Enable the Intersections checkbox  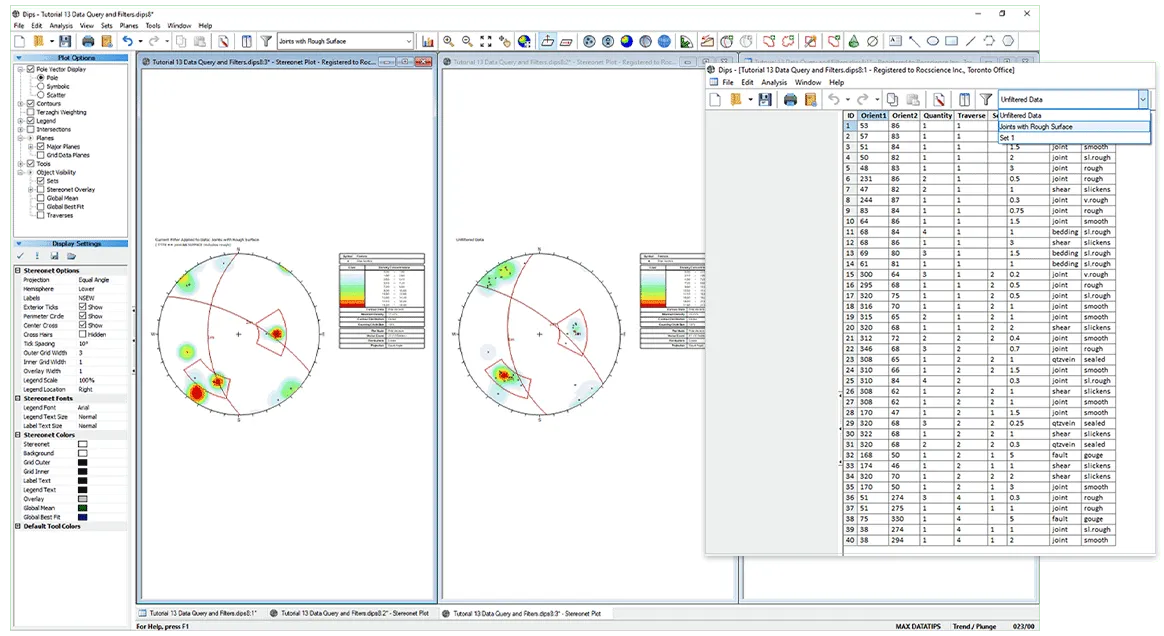pyautogui.click(x=30, y=129)
